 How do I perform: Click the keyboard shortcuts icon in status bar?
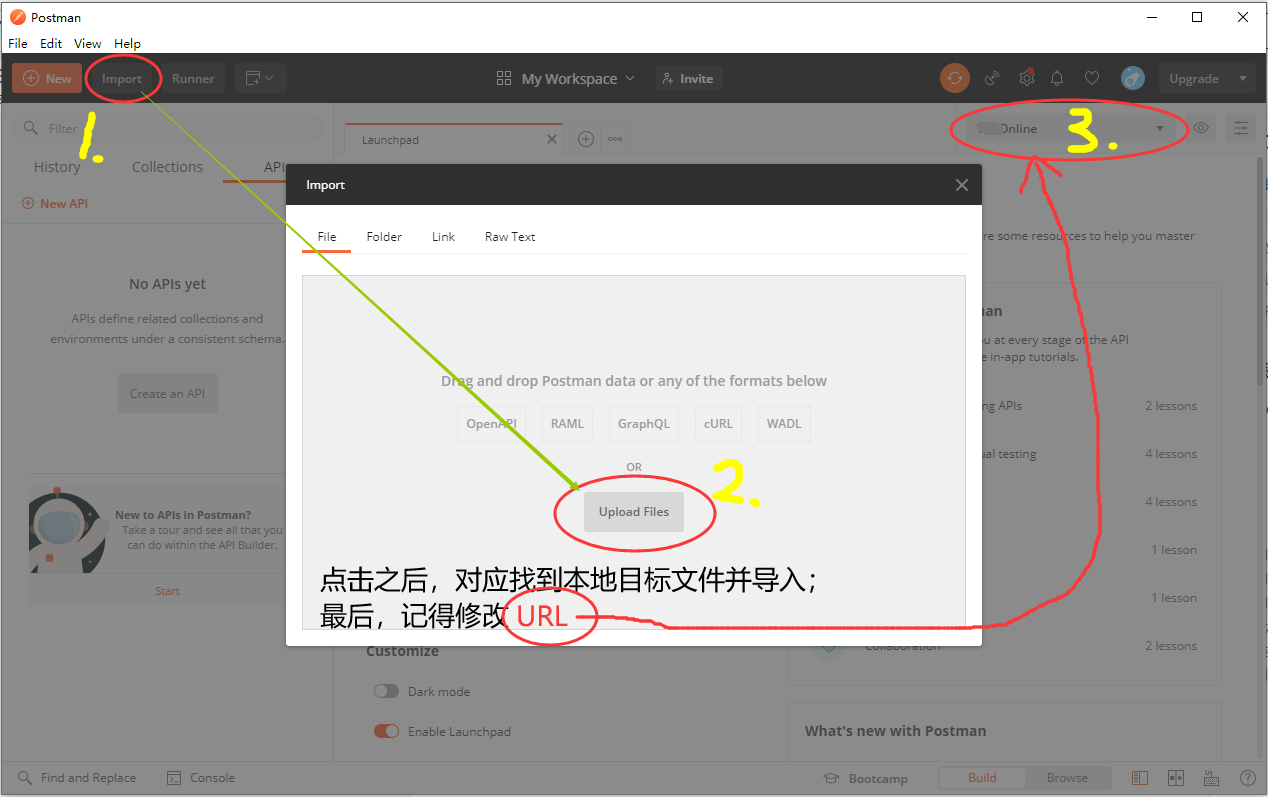pos(1210,777)
